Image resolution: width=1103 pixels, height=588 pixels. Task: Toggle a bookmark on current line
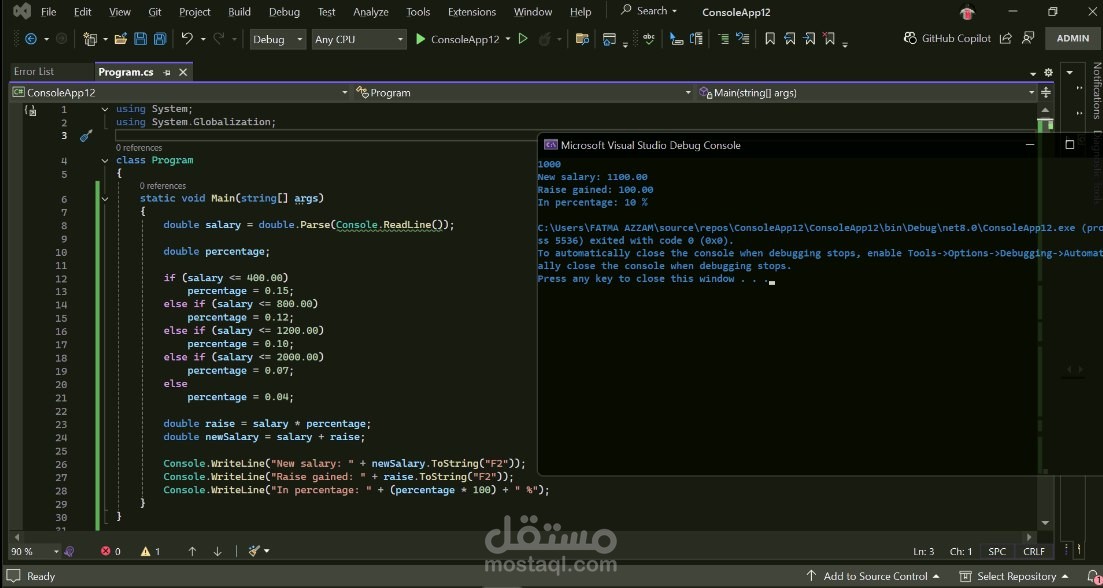(x=770, y=39)
